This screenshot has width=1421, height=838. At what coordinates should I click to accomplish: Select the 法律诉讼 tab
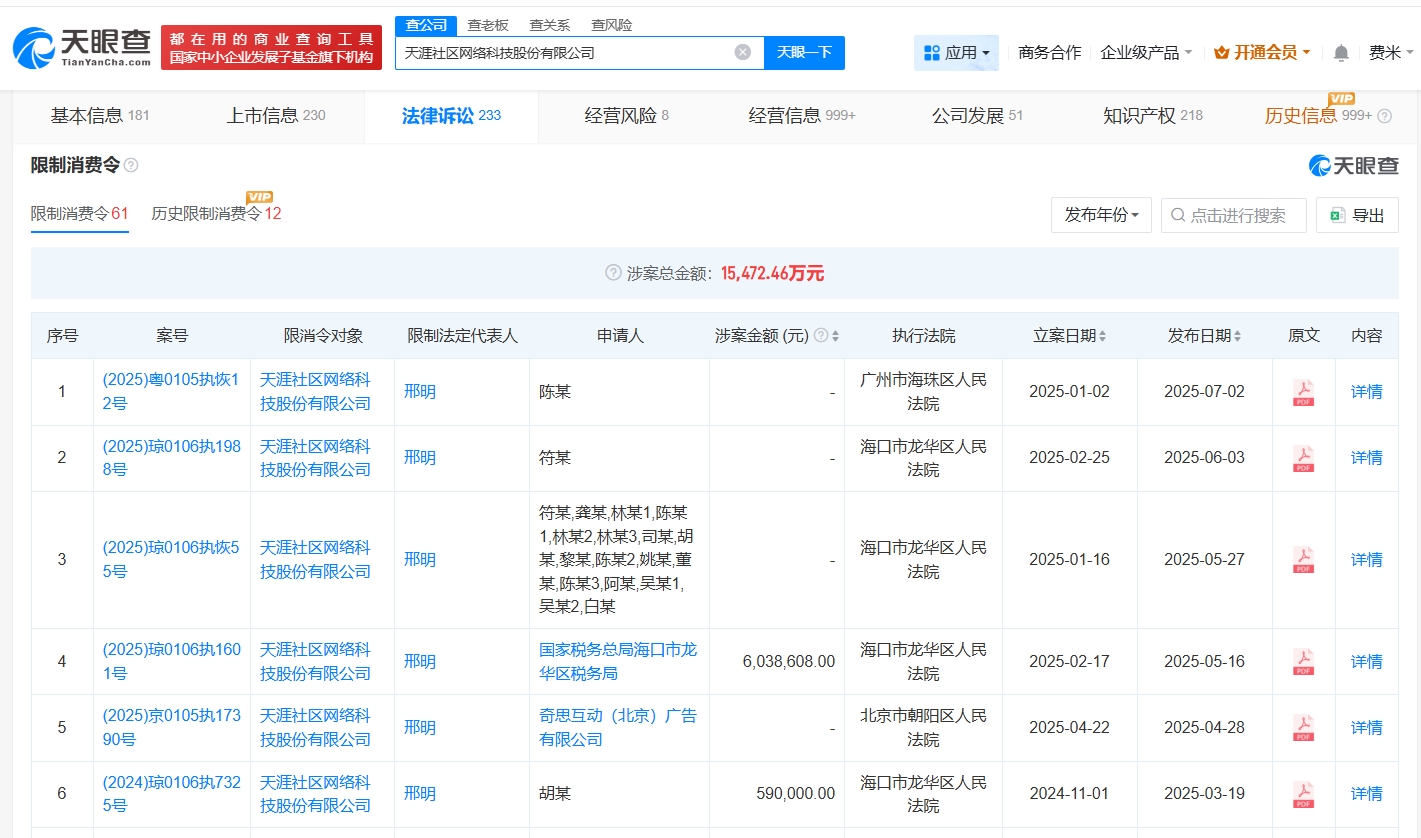(x=451, y=116)
